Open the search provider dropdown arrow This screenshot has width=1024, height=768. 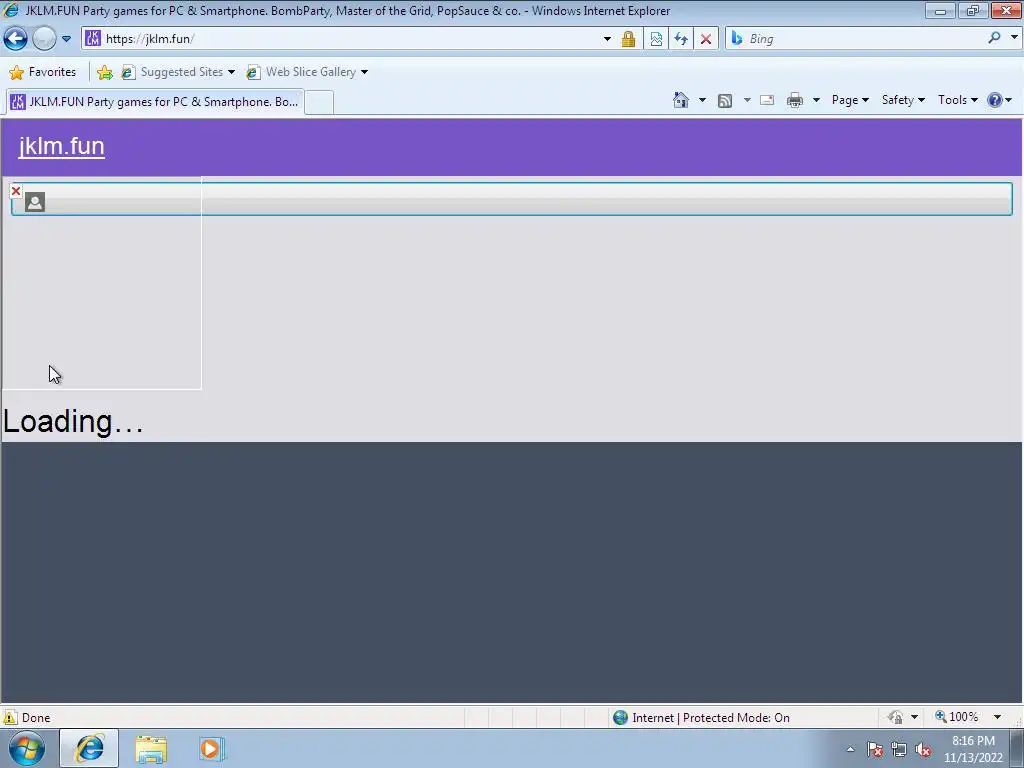(x=1014, y=38)
